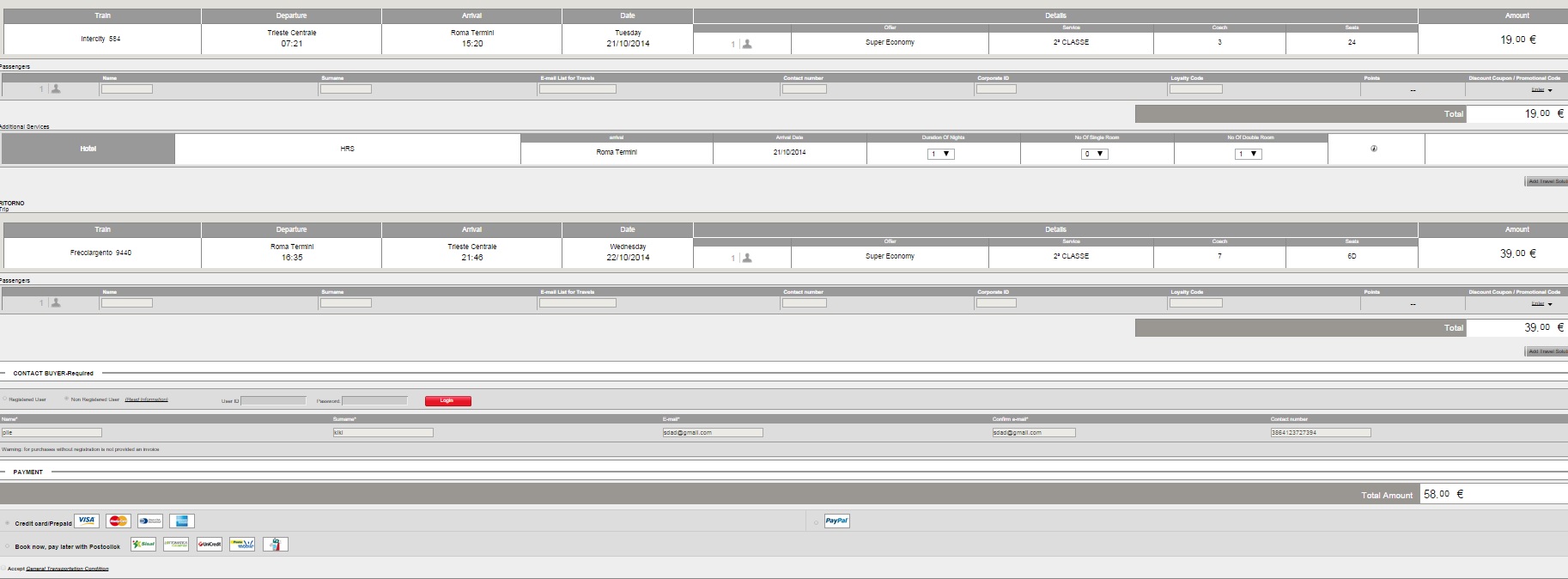Click the buyer contact number field
The image size is (1568, 579).
[1321, 433]
